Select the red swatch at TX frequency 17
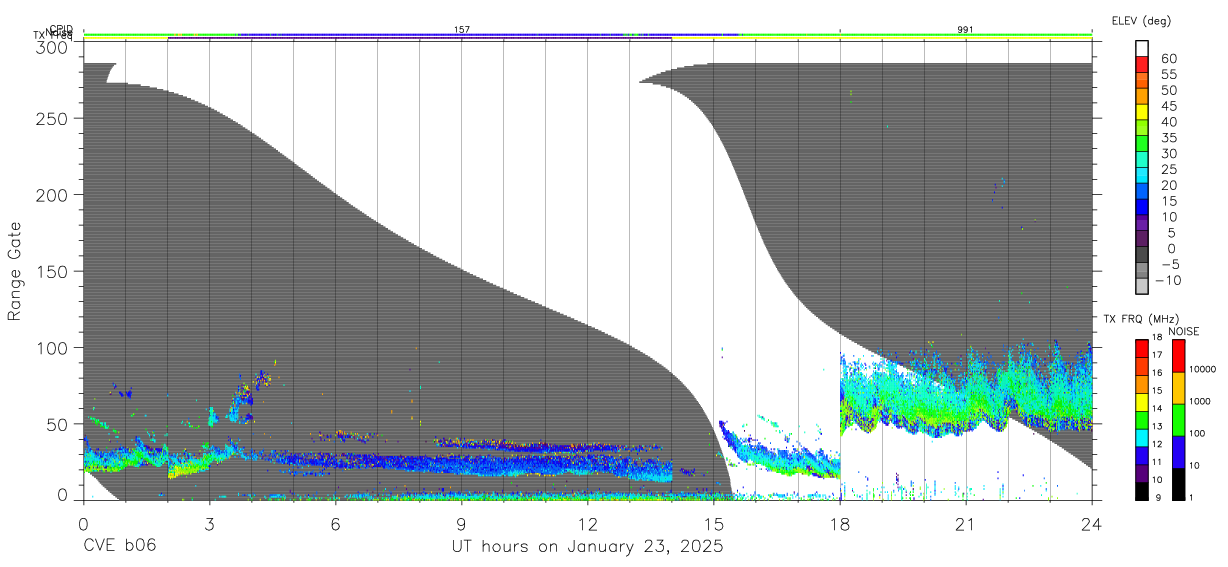 pos(1141,349)
